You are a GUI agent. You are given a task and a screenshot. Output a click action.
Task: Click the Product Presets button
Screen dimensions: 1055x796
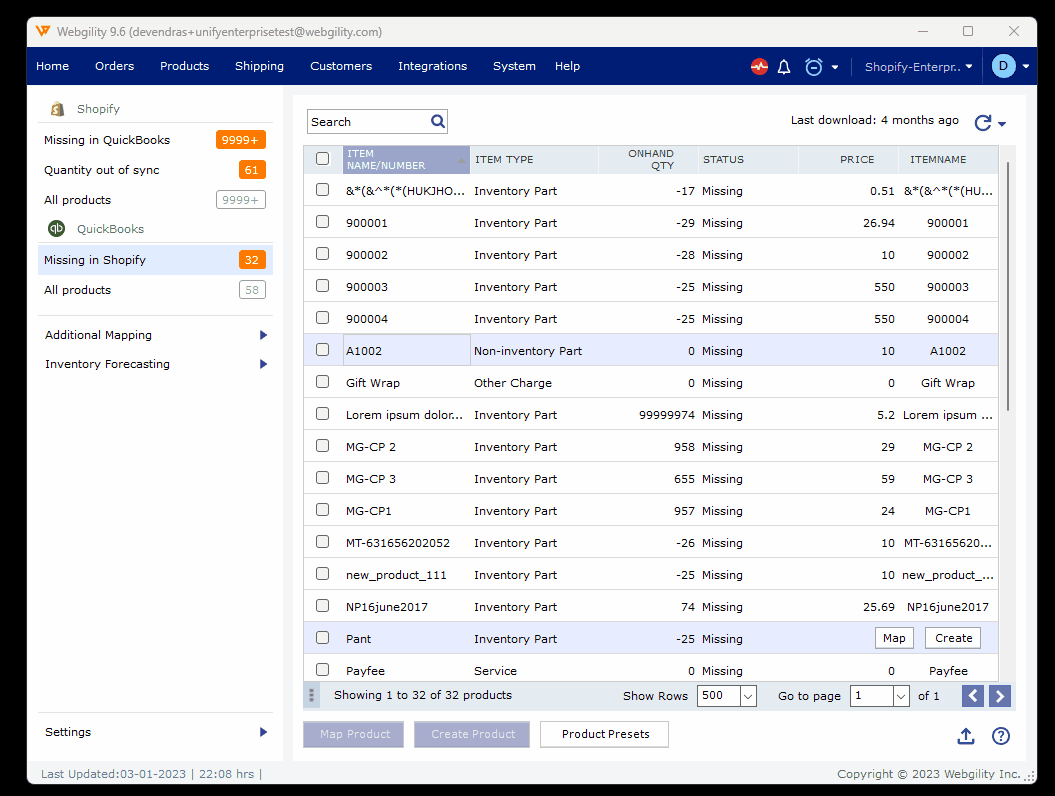click(x=605, y=734)
